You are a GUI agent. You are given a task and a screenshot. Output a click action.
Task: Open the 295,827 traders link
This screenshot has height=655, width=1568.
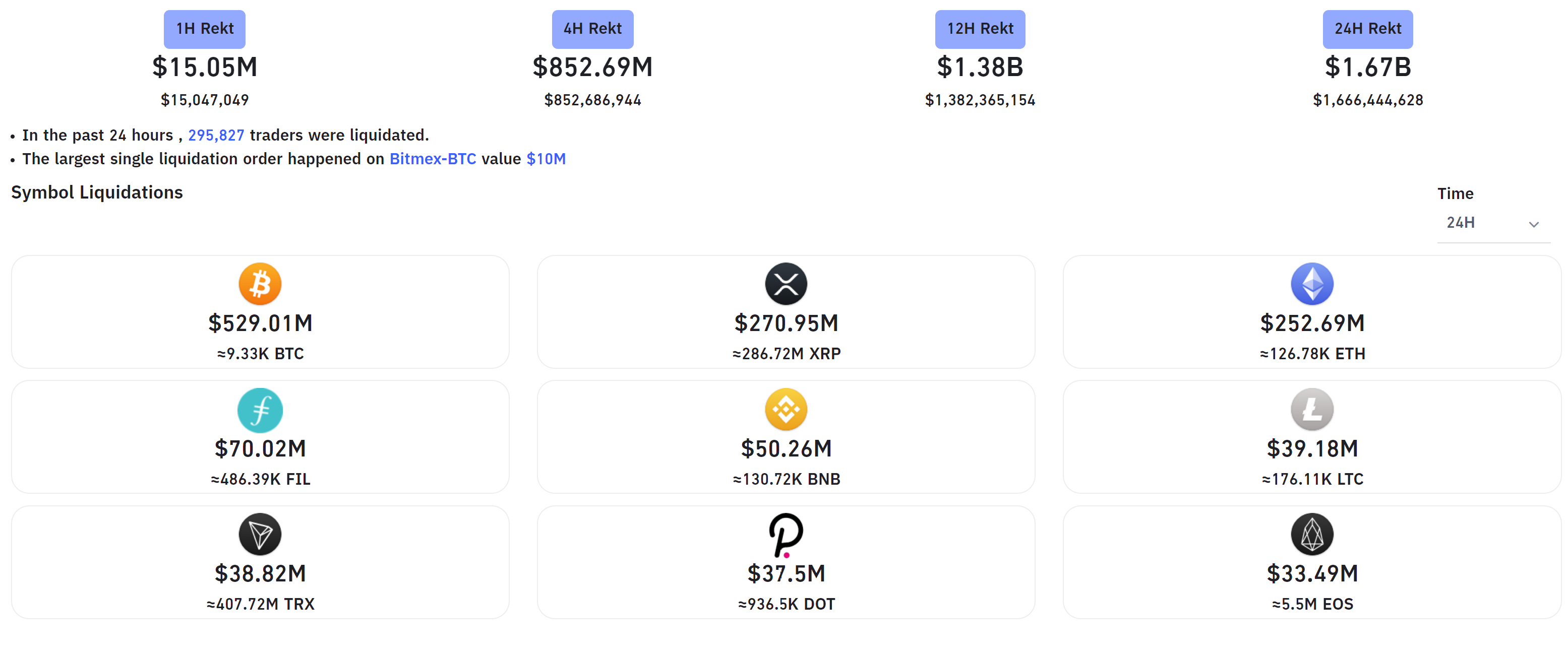coord(216,135)
